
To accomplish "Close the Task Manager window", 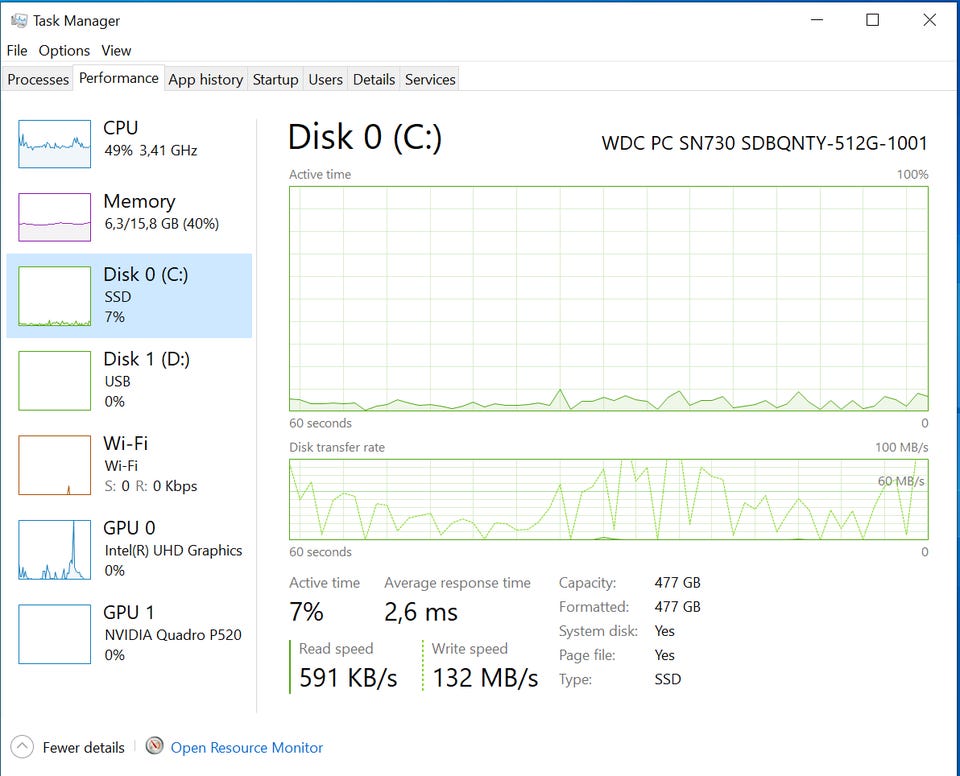I will click(x=929, y=20).
